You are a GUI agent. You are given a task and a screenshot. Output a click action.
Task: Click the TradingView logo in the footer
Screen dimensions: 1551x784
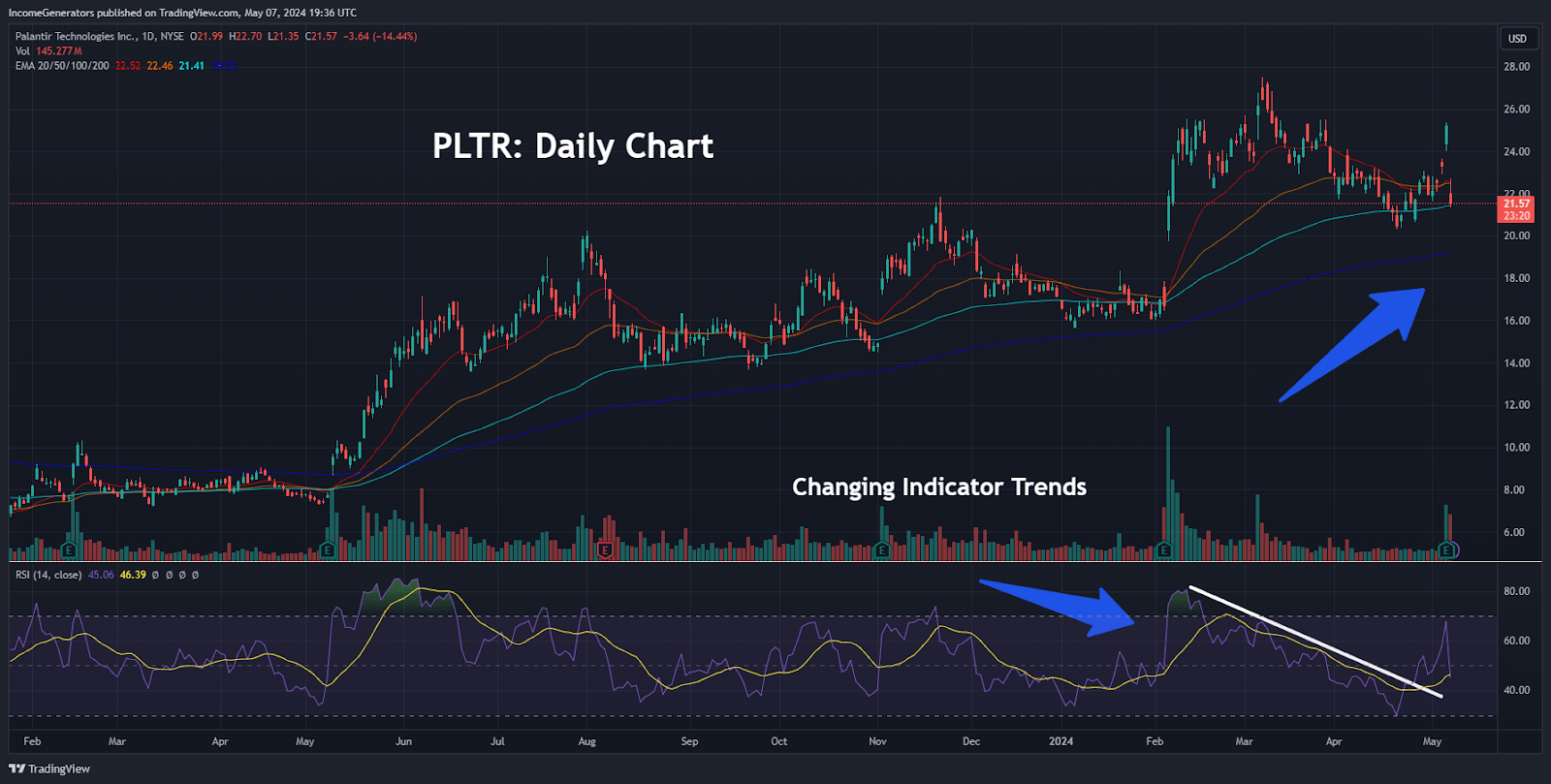click(x=49, y=768)
